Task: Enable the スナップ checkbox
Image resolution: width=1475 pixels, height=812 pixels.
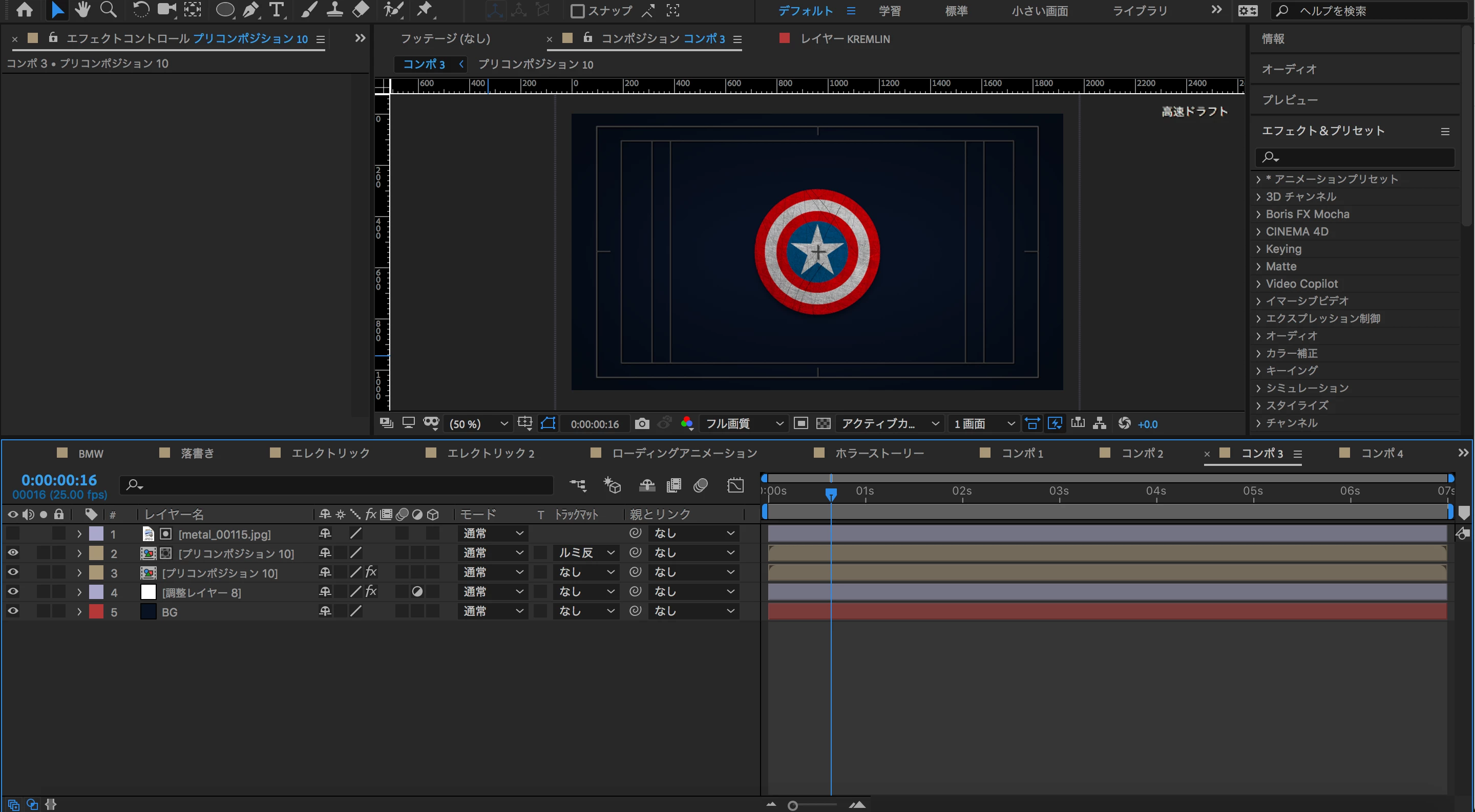Action: [577, 11]
